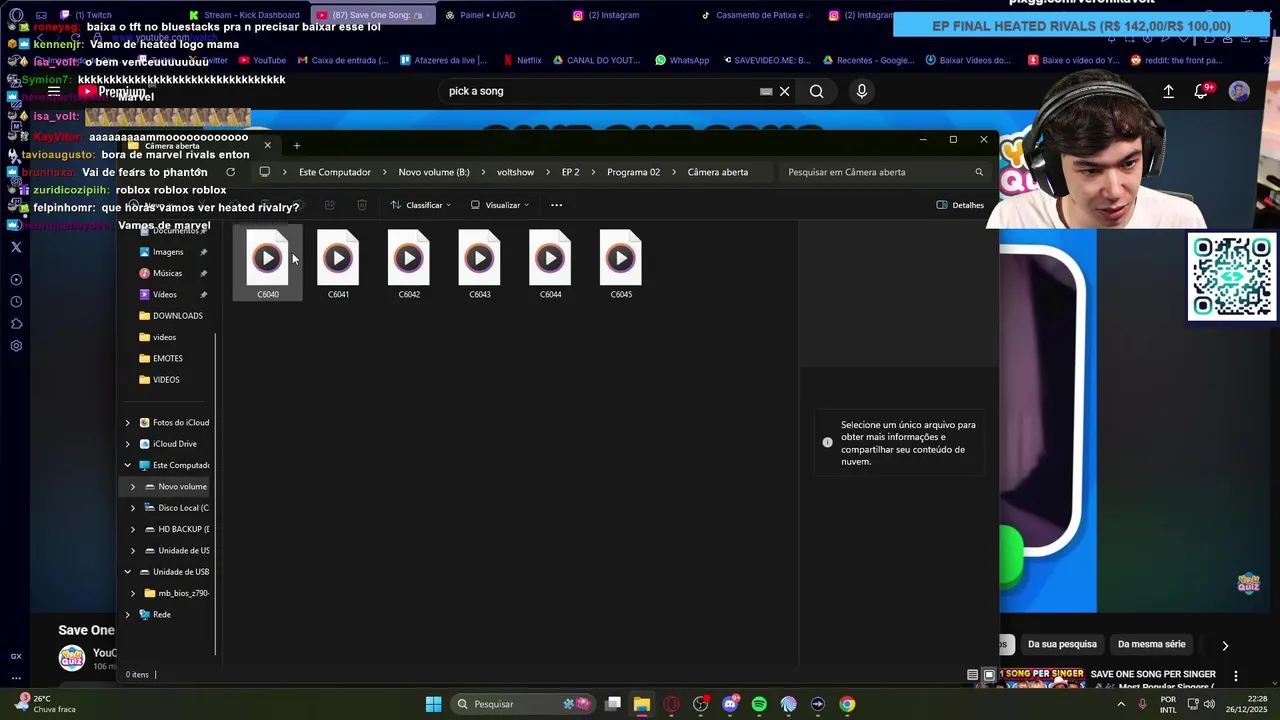The height and width of the screenshot is (720, 1280).
Task: Toggle the Detalhes pane button
Action: [960, 205]
